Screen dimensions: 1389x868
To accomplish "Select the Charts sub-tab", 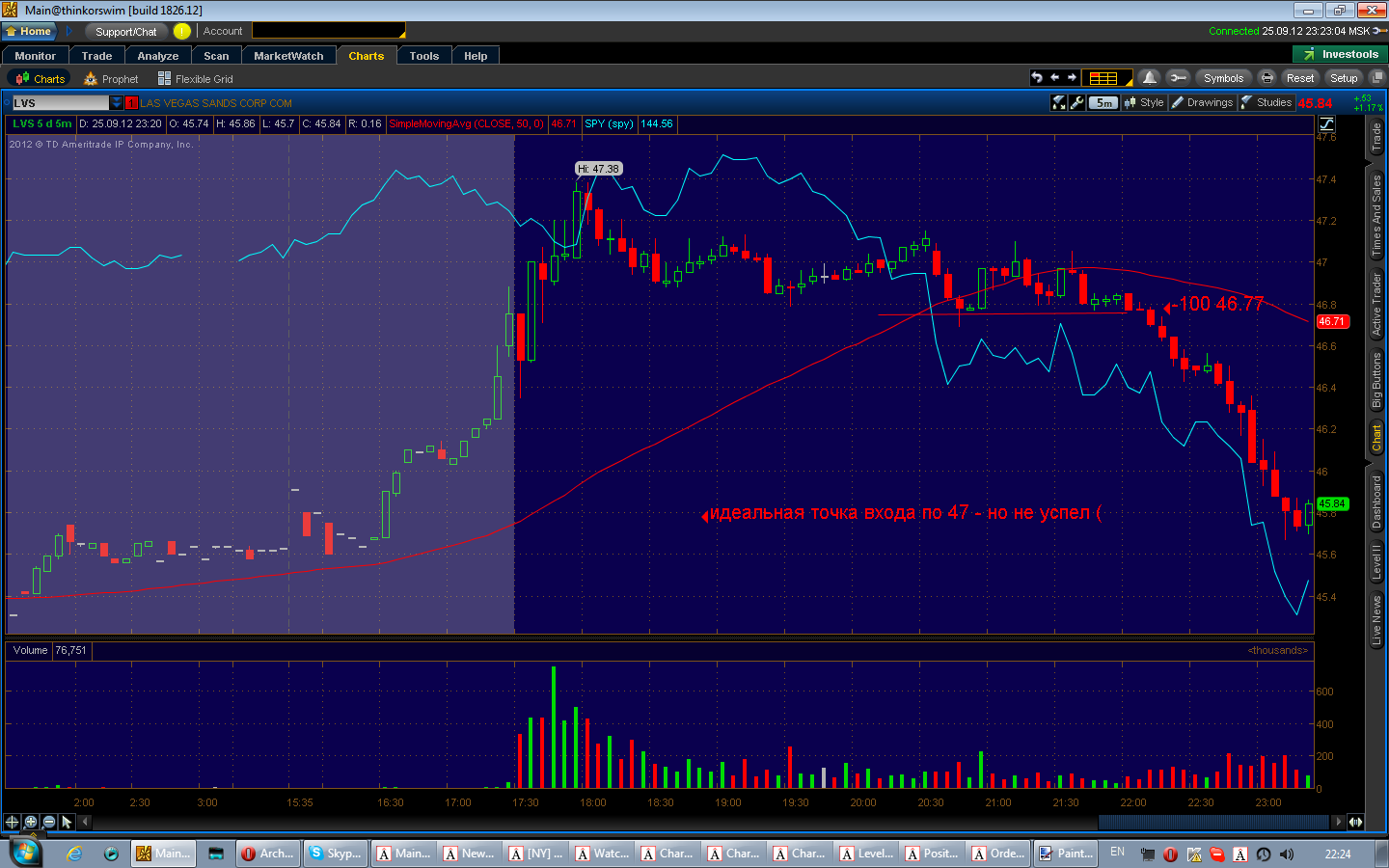I will click(x=41, y=79).
